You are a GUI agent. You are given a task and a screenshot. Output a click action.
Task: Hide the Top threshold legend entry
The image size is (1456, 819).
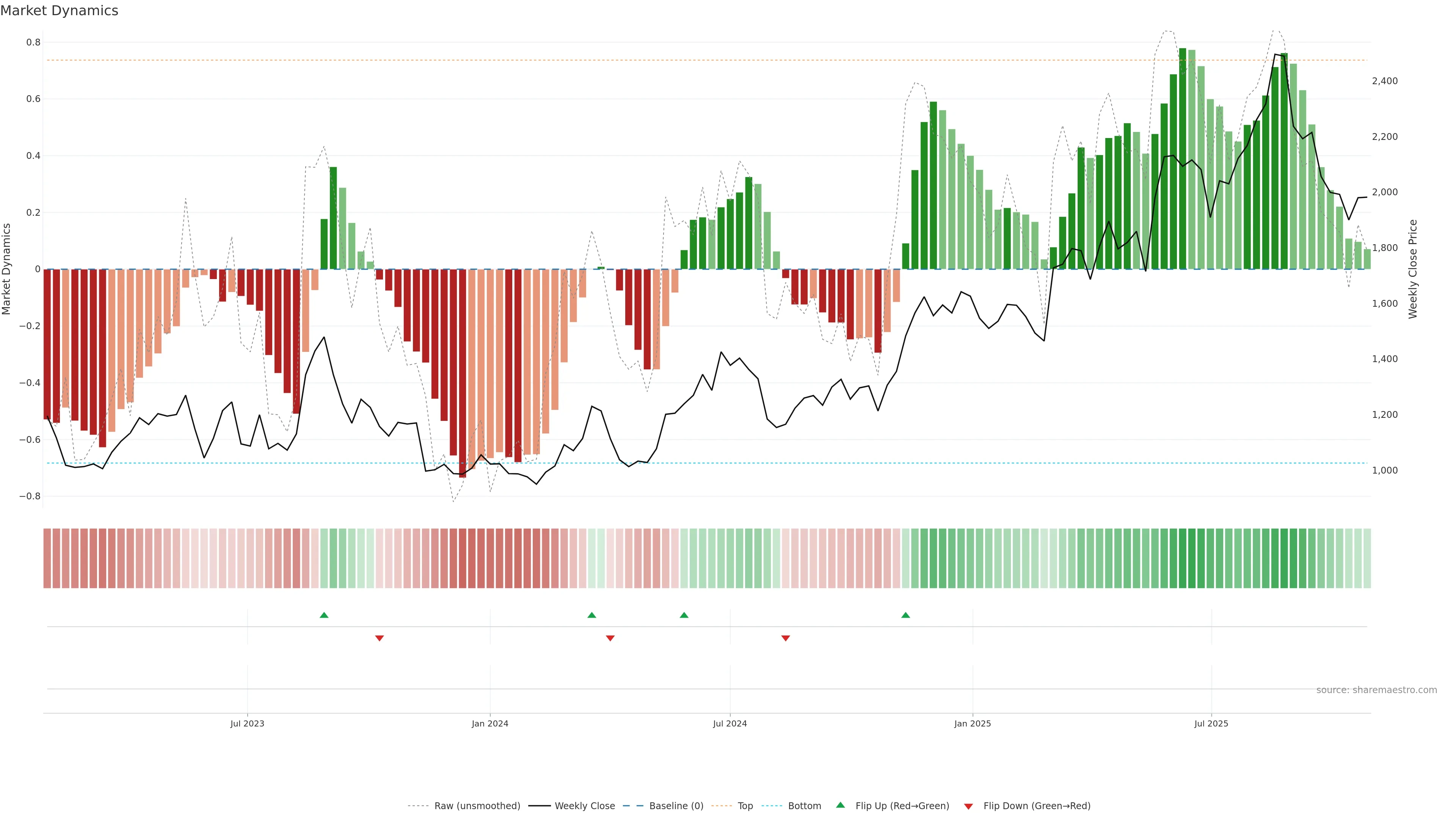point(745,806)
